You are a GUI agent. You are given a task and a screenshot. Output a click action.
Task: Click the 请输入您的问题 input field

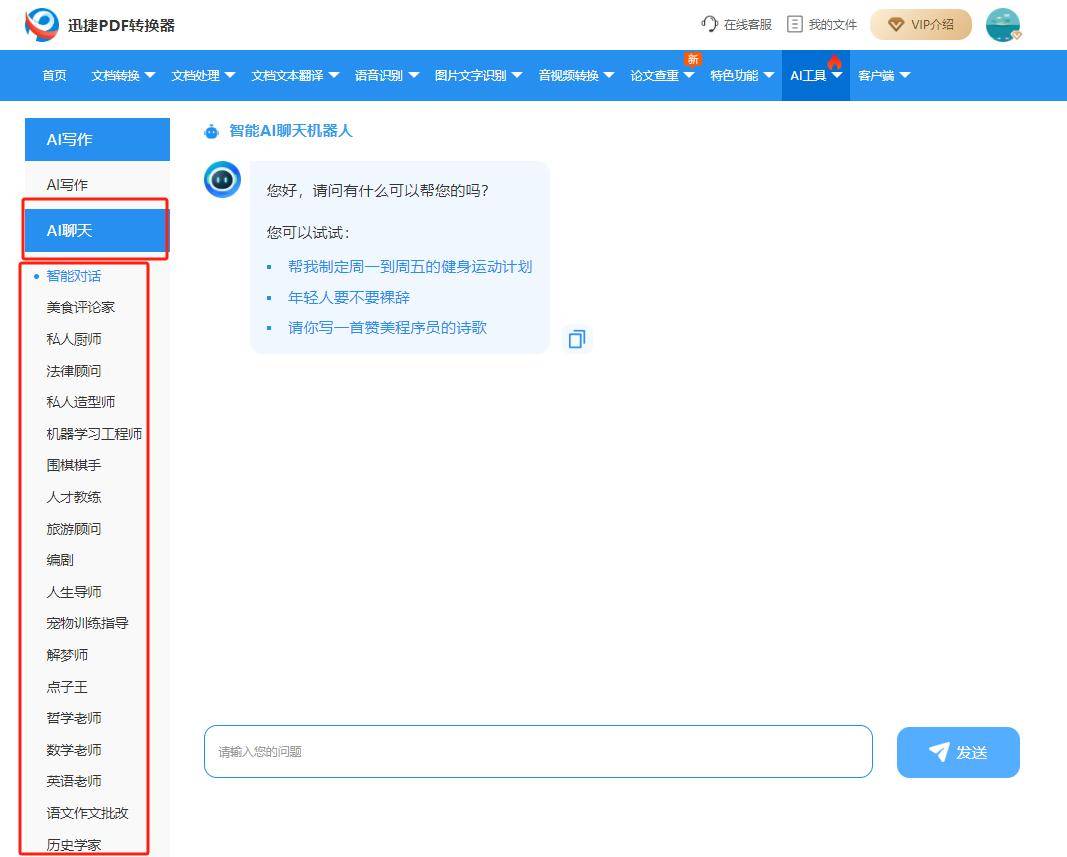click(x=538, y=752)
